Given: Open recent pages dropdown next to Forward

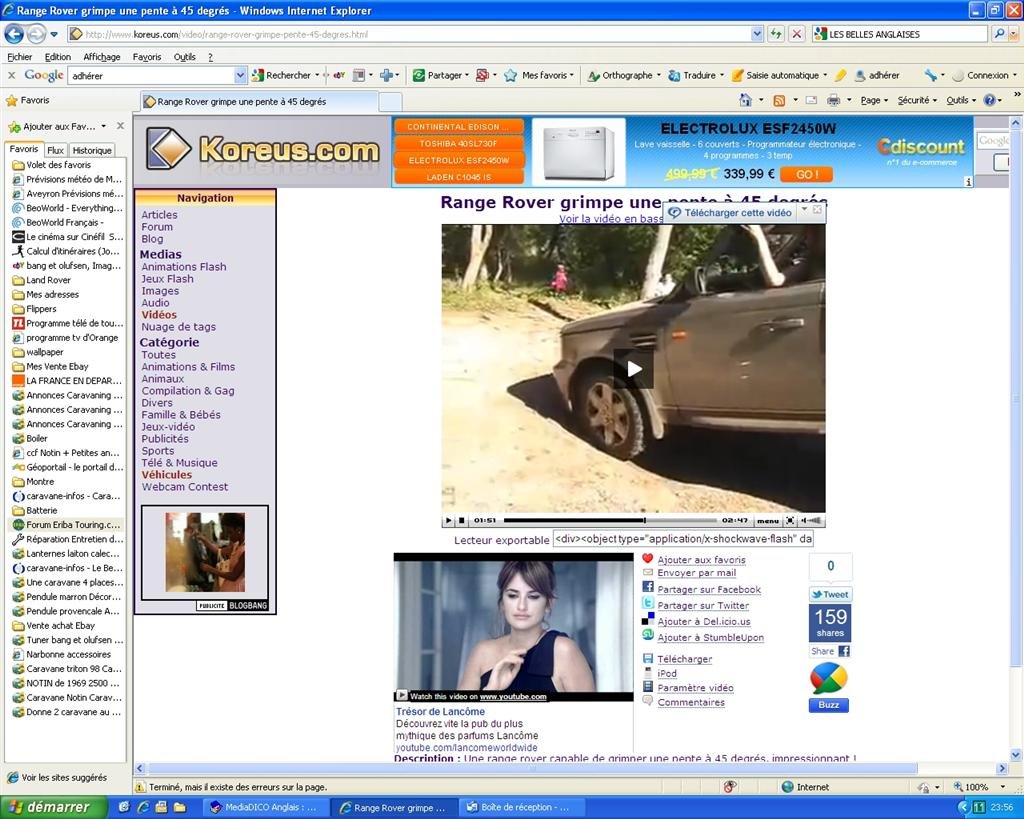Looking at the screenshot, I should pyautogui.click(x=54, y=34).
